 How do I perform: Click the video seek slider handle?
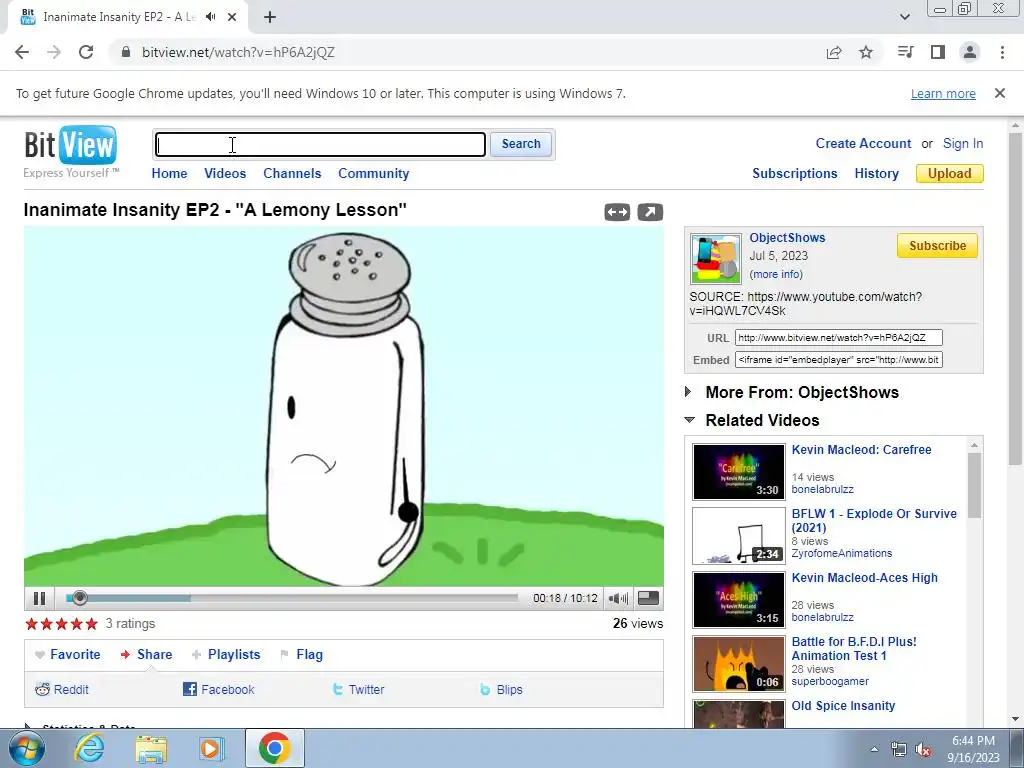[80, 598]
